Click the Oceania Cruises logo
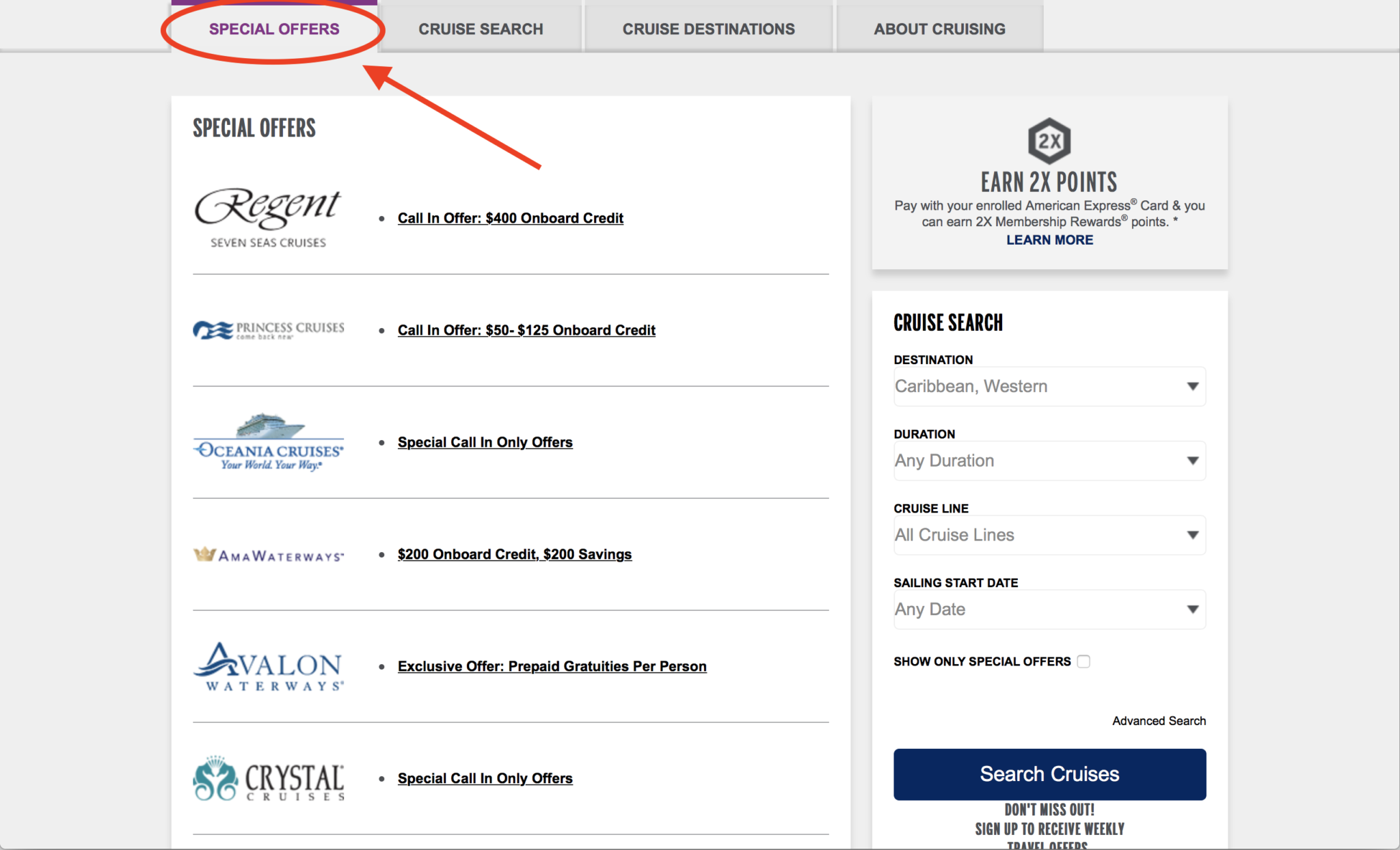Image resolution: width=1400 pixels, height=850 pixels. point(269,442)
